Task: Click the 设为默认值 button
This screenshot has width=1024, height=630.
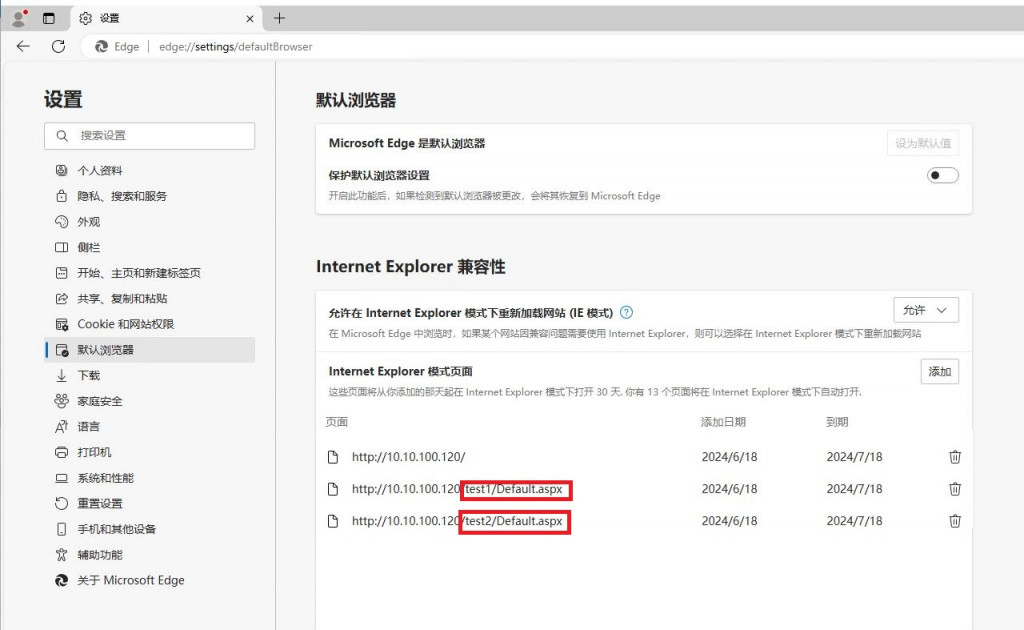Action: click(x=923, y=143)
